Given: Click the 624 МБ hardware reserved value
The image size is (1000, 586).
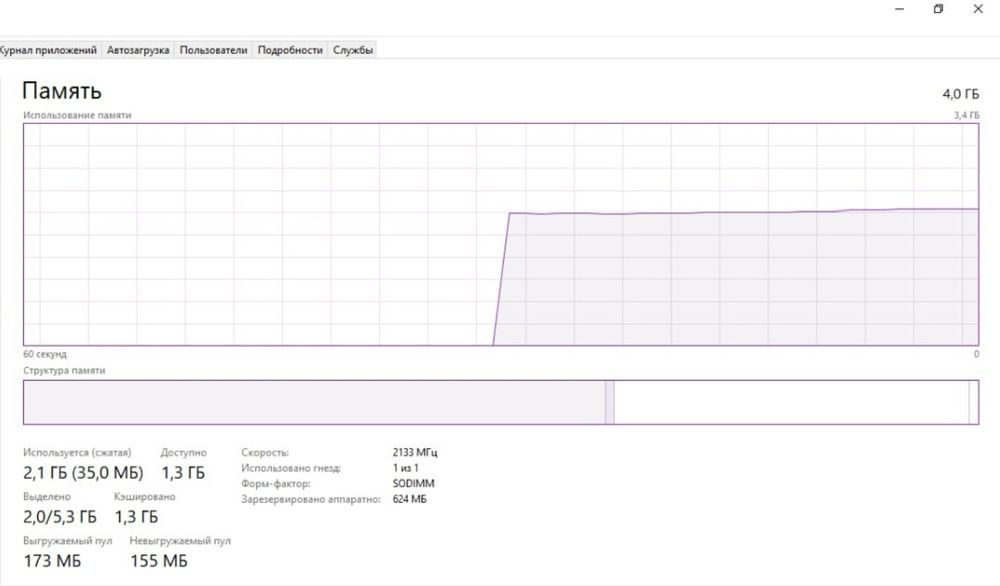Looking at the screenshot, I should point(409,499).
